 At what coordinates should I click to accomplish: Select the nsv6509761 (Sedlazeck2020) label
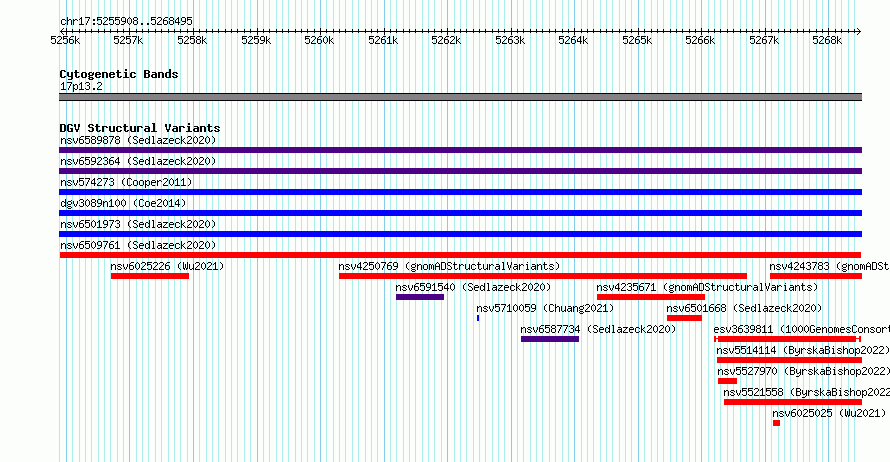[138, 245]
